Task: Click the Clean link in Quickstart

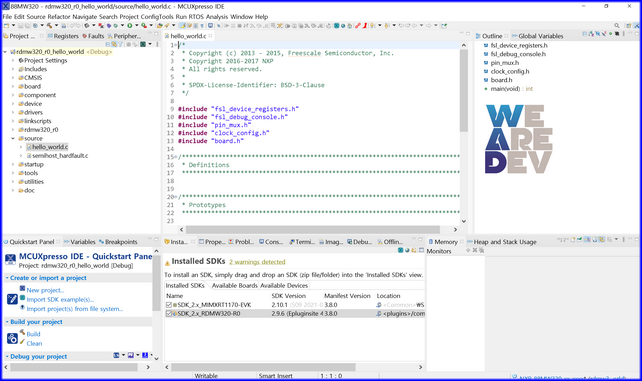Action: pyautogui.click(x=34, y=343)
